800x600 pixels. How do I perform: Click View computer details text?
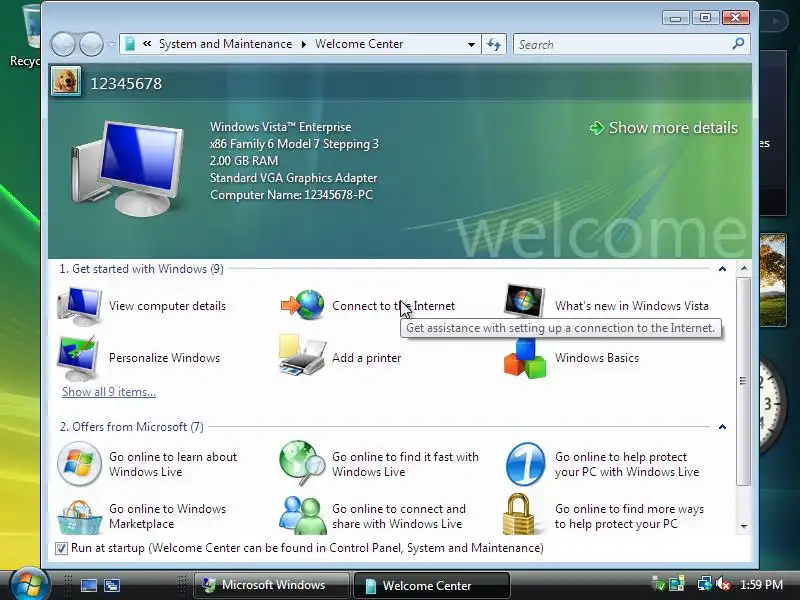click(167, 306)
